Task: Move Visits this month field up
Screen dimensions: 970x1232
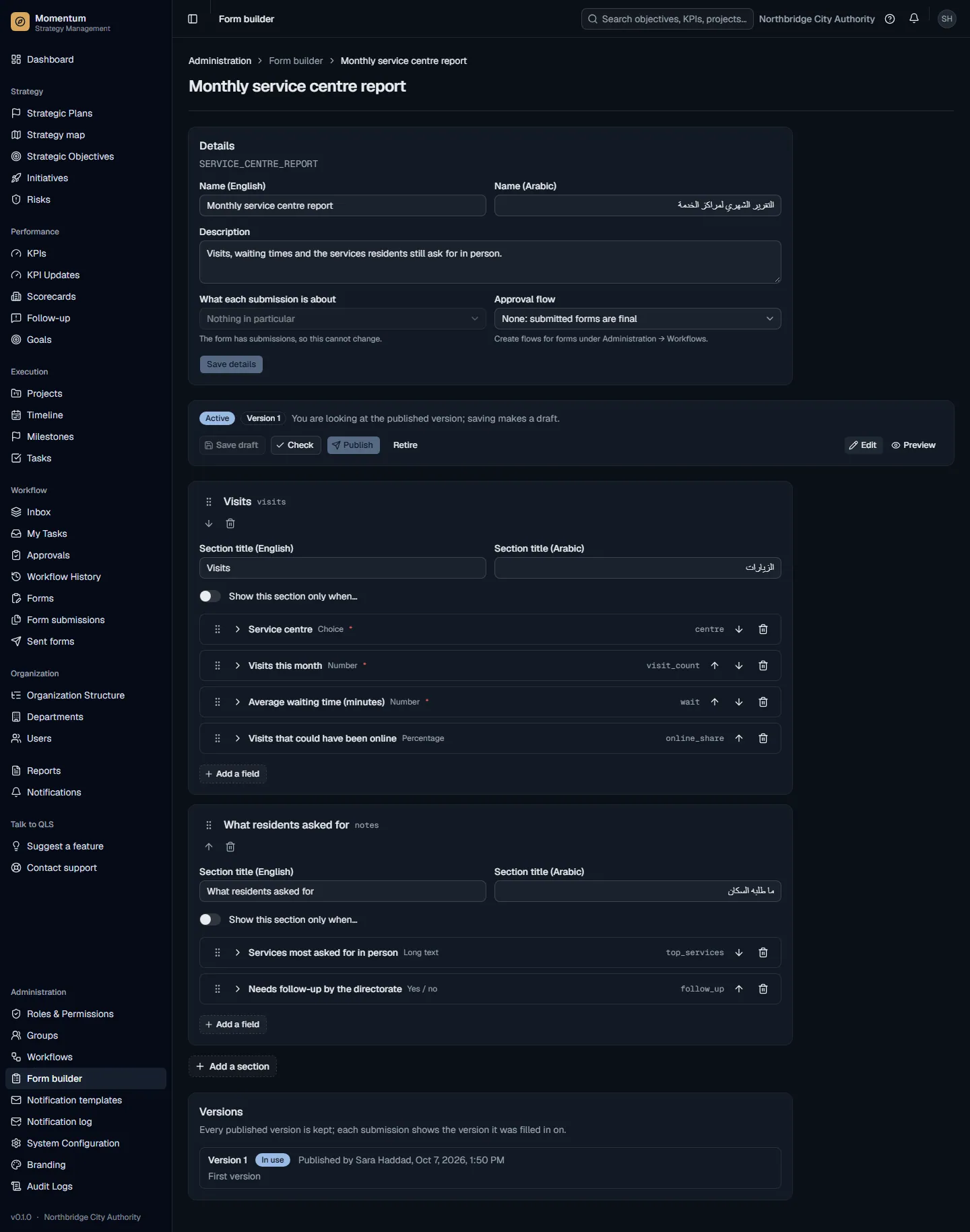Action: coord(715,666)
